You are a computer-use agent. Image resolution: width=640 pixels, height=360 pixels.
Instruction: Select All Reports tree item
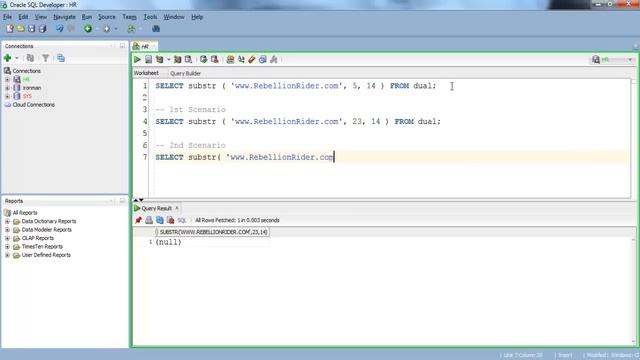point(25,213)
